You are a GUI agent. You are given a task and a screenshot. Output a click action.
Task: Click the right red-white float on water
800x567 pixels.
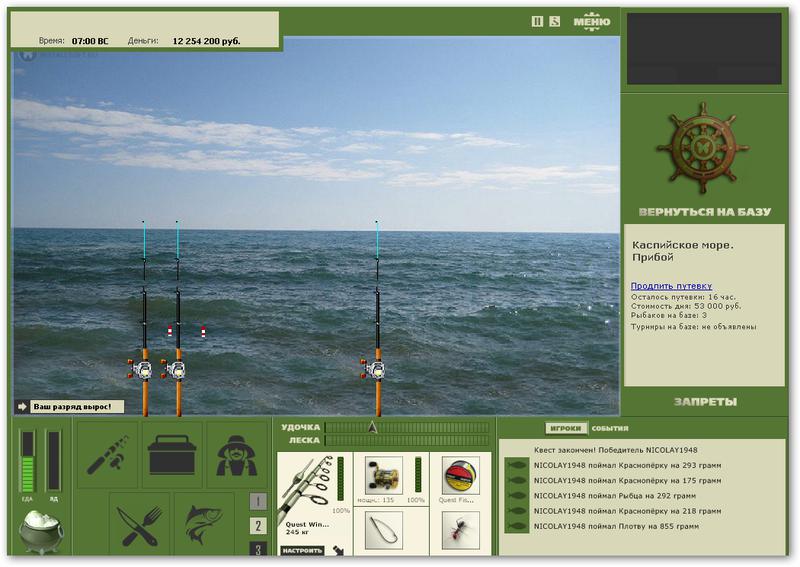204,332
